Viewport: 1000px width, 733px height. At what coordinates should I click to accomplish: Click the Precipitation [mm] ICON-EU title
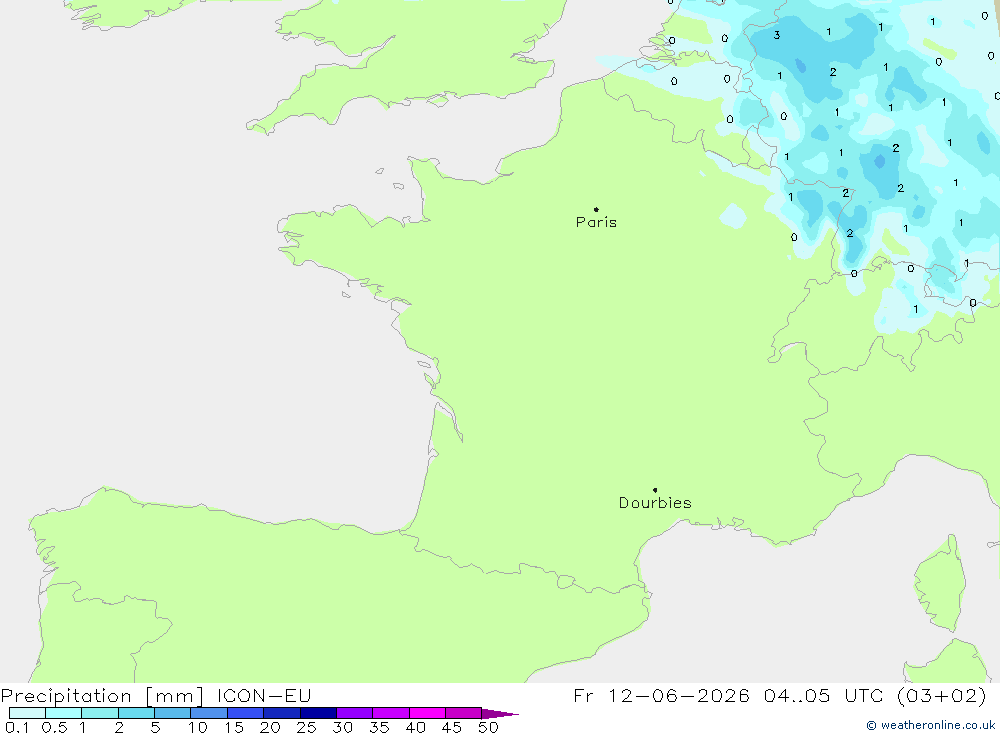pyautogui.click(x=156, y=695)
